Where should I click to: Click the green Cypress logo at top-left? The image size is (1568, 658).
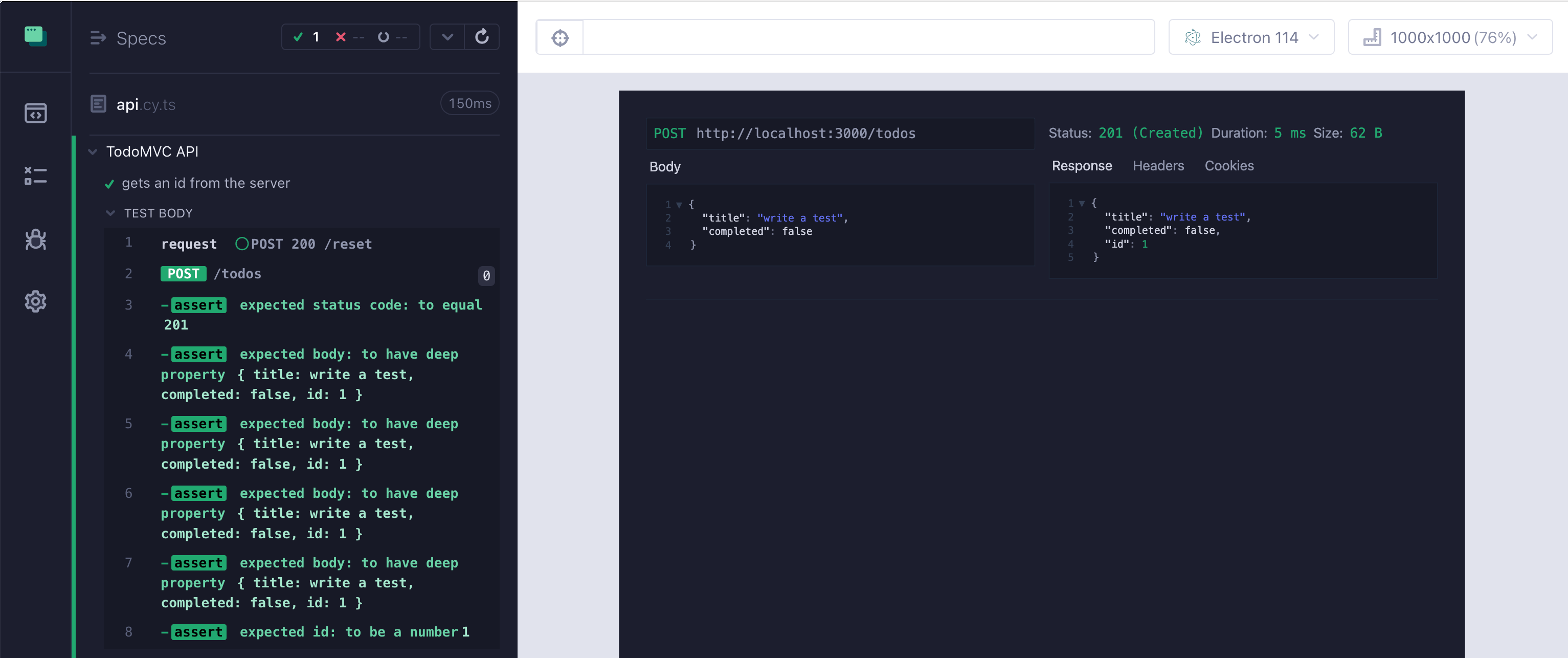tap(35, 36)
